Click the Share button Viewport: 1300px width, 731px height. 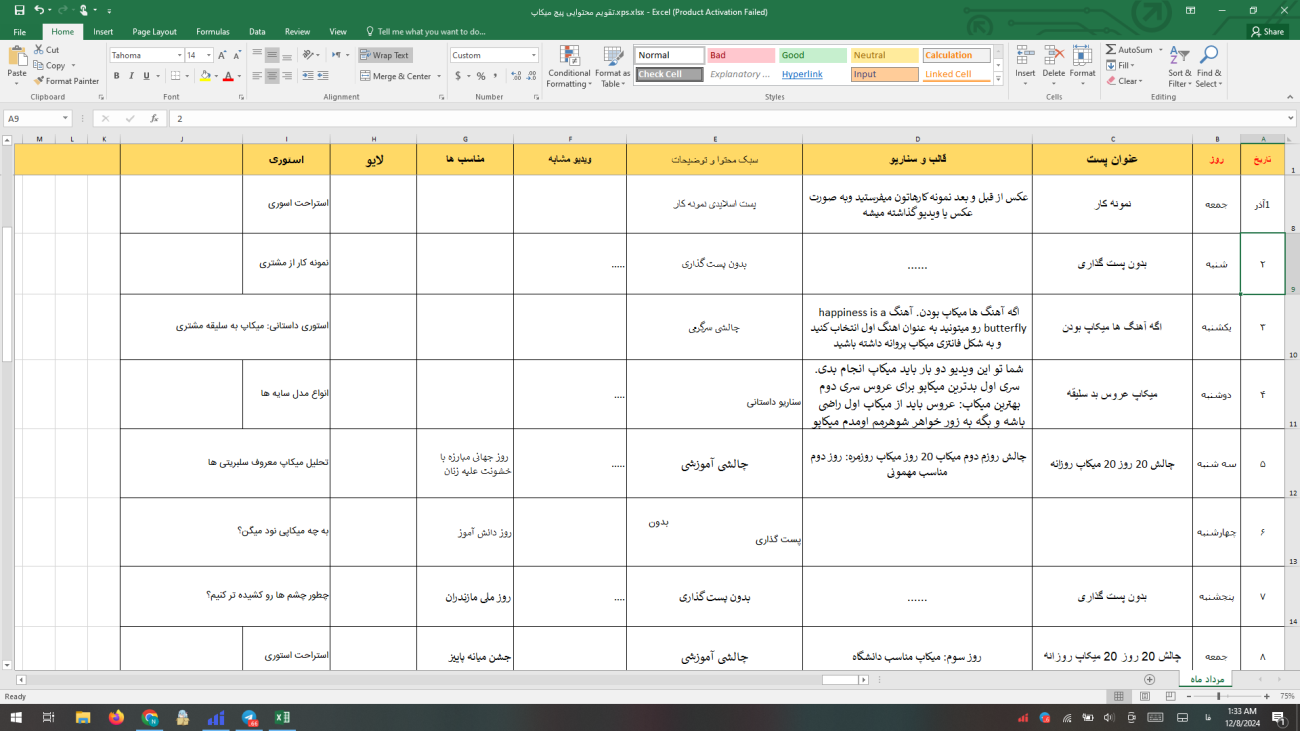1268,31
